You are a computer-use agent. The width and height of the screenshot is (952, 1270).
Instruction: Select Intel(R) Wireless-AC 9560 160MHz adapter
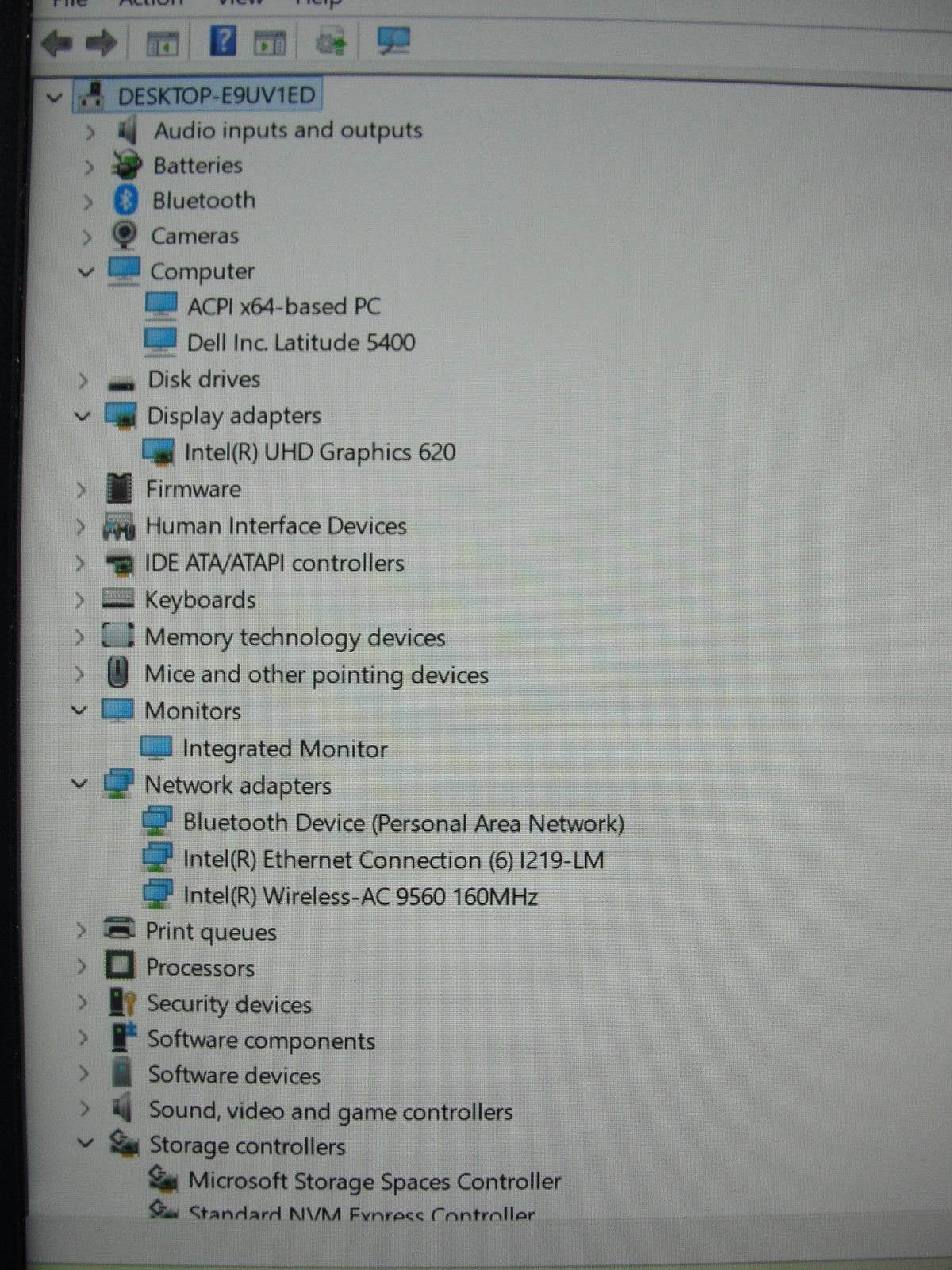pyautogui.click(x=360, y=896)
